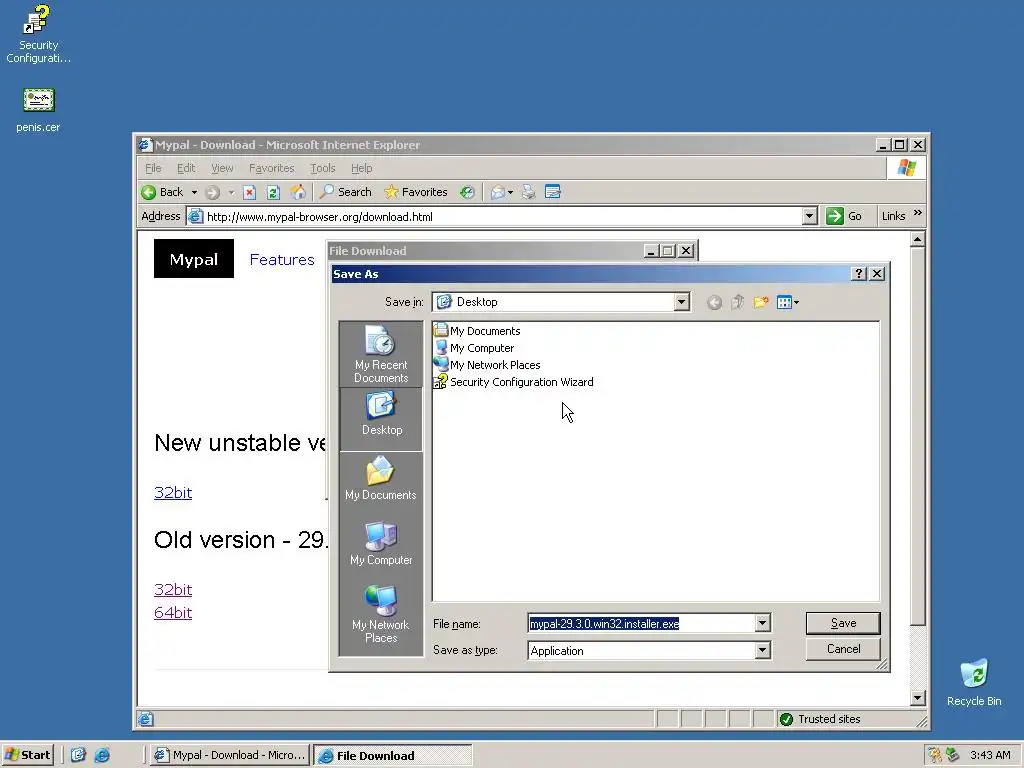Click the Refresh icon in IE toolbar
The image size is (1024, 768).
(x=274, y=192)
